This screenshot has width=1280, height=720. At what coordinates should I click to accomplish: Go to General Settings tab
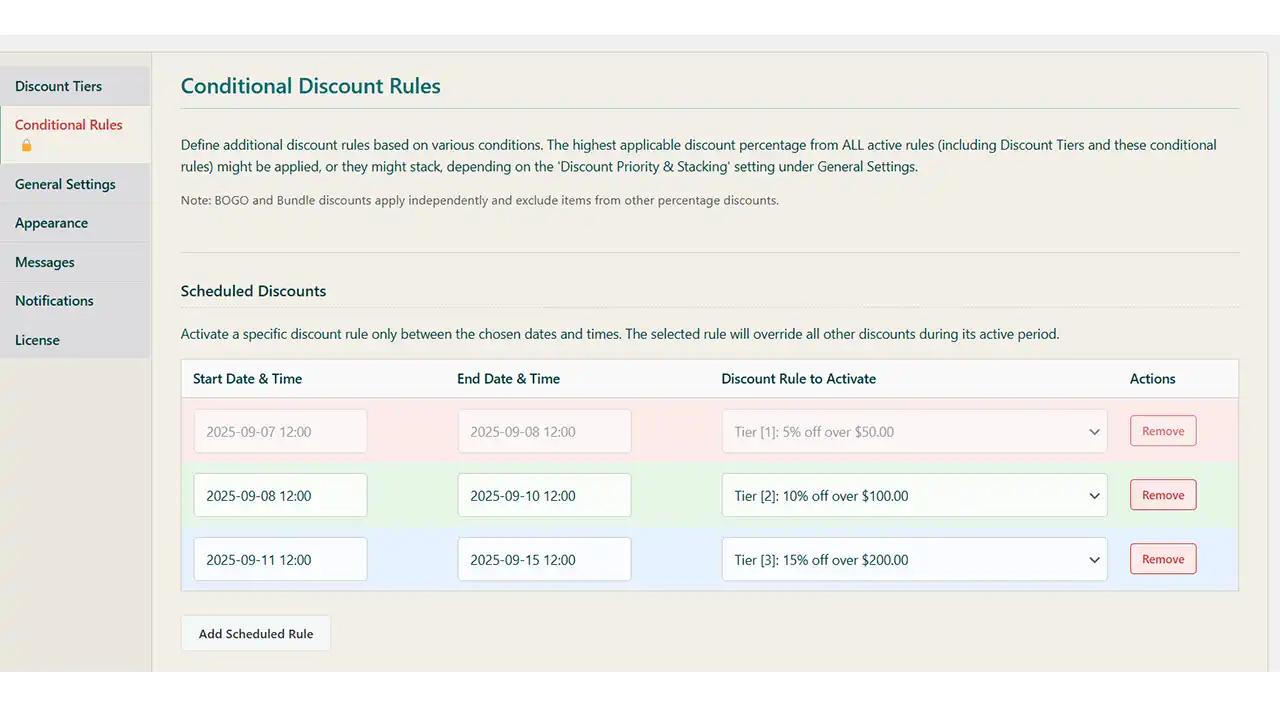click(65, 184)
